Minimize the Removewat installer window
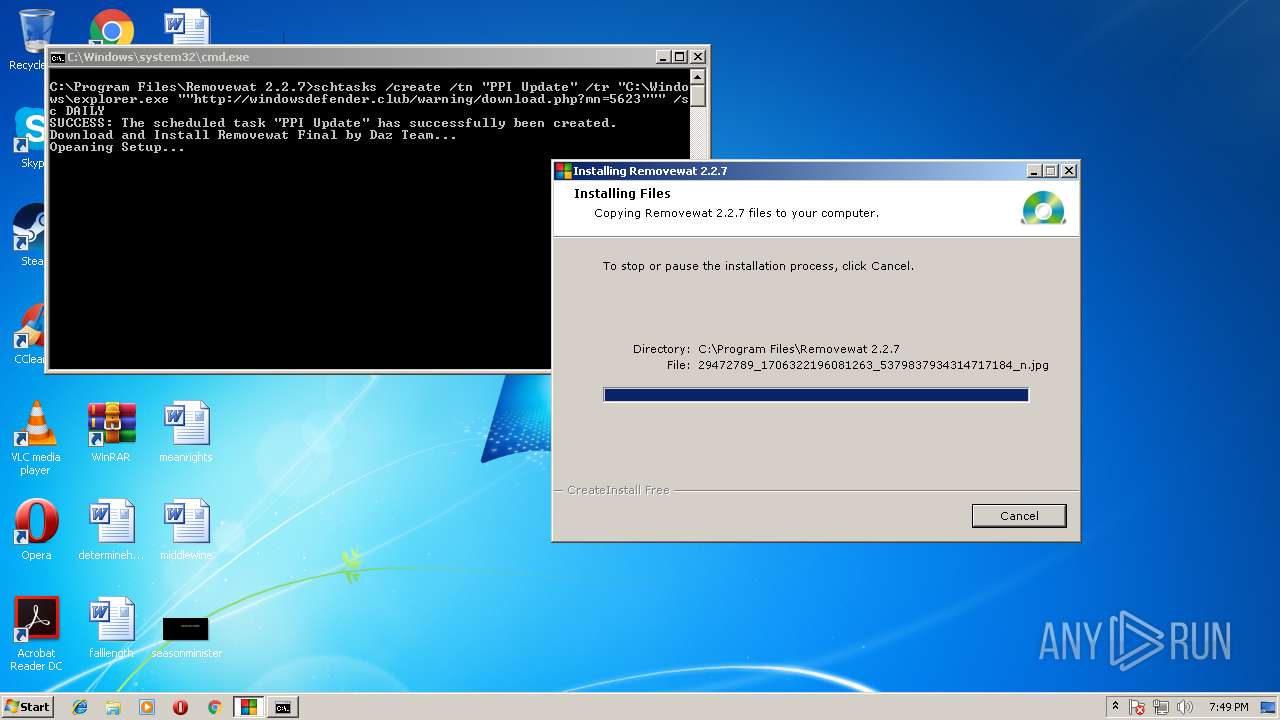 [1034, 171]
